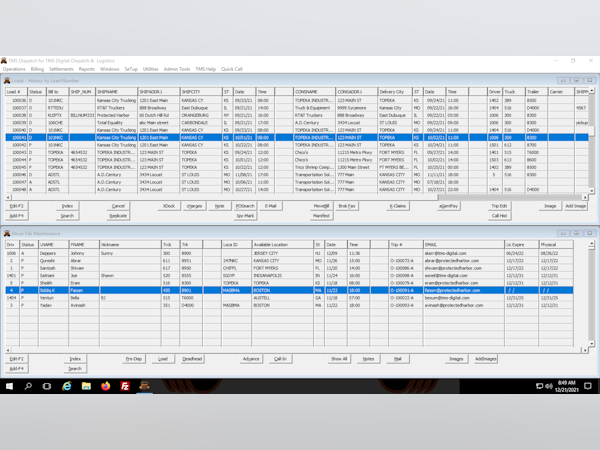Click the K-Claims button
Screen dimensions: 600x450
coord(398,206)
